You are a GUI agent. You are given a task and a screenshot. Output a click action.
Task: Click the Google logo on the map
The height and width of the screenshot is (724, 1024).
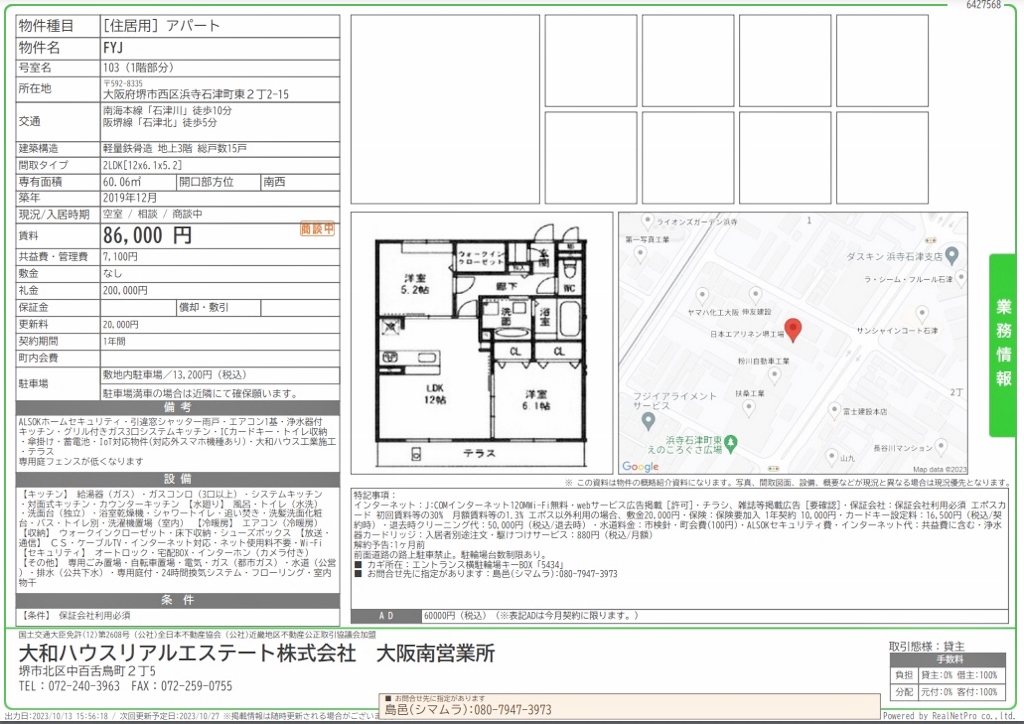click(x=640, y=467)
